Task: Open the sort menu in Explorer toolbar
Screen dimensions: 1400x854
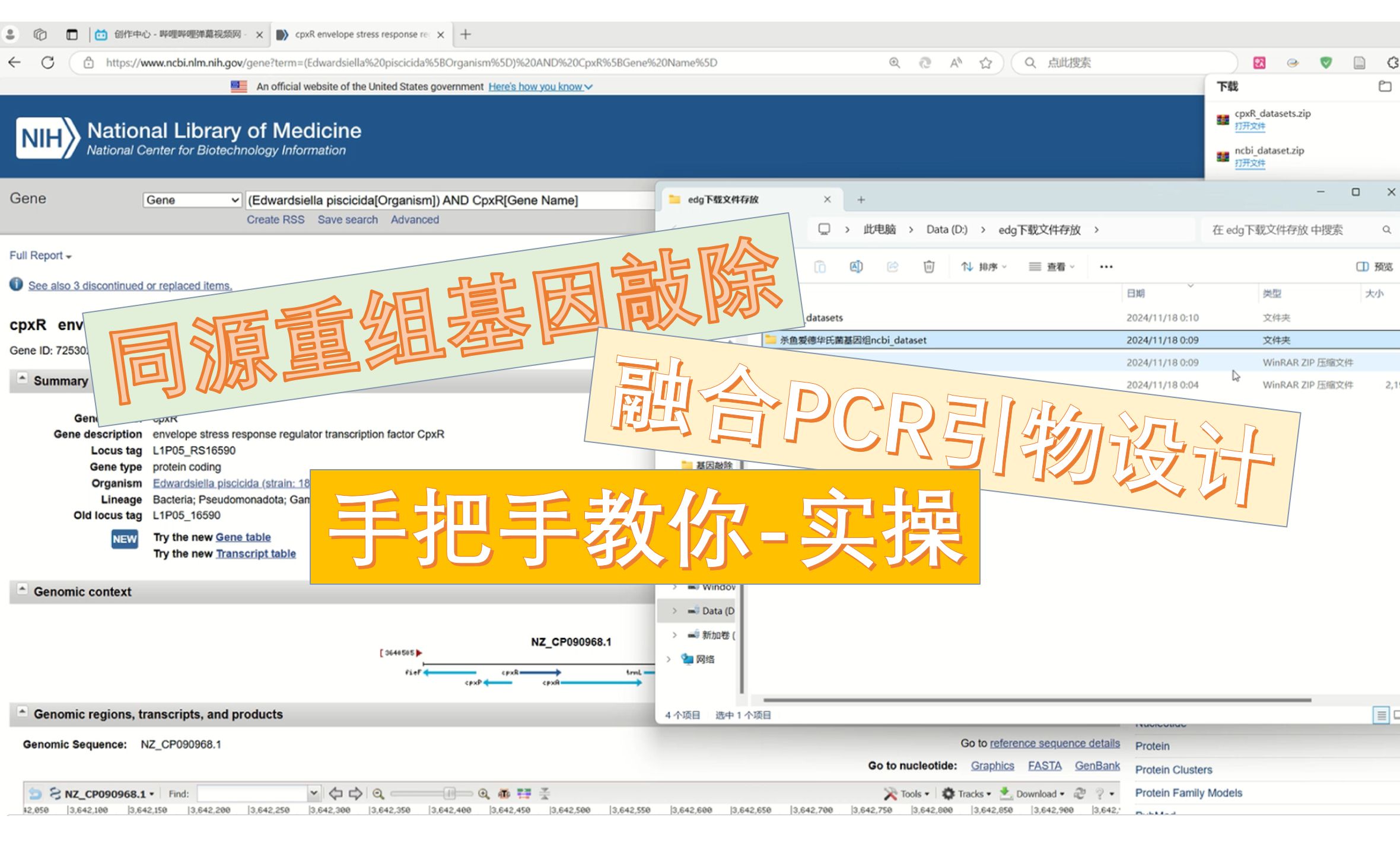Action: [x=984, y=266]
